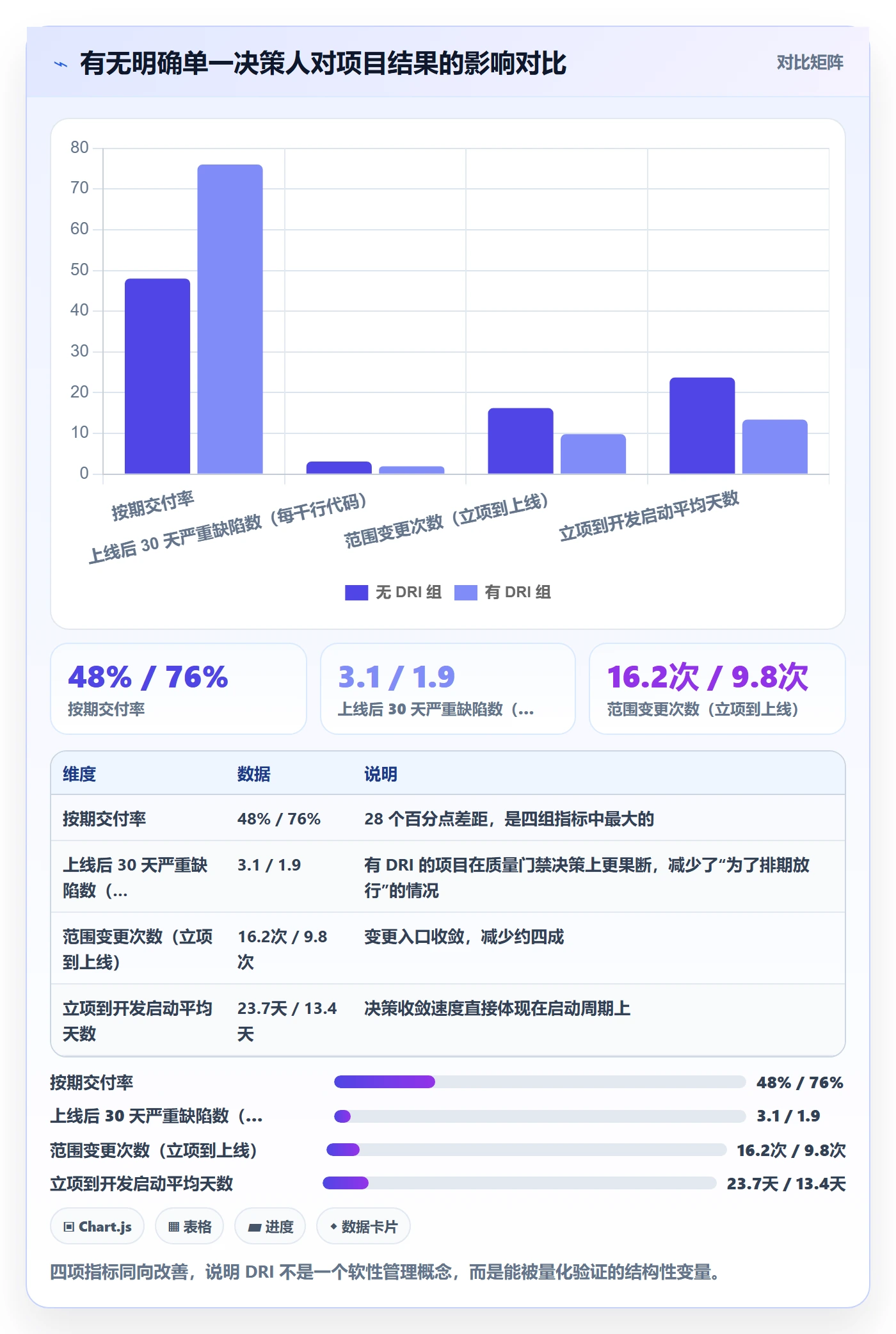Click the 无 DRI 组 legend label

tap(408, 592)
